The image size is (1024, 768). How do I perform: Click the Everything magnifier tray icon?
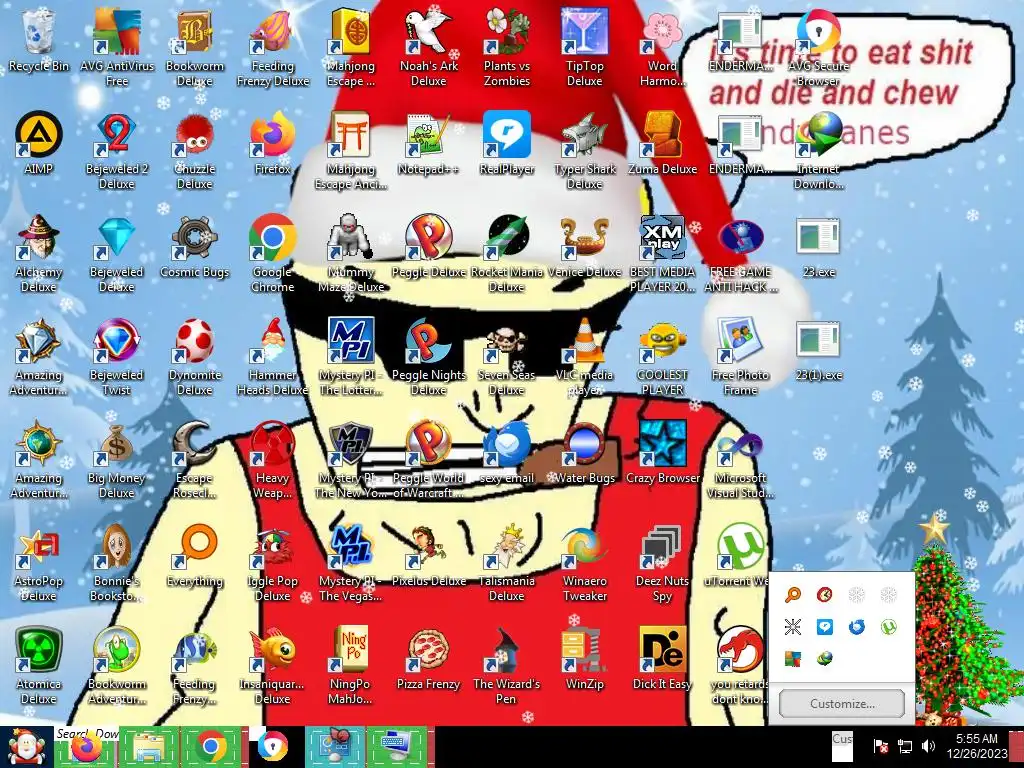click(x=793, y=594)
